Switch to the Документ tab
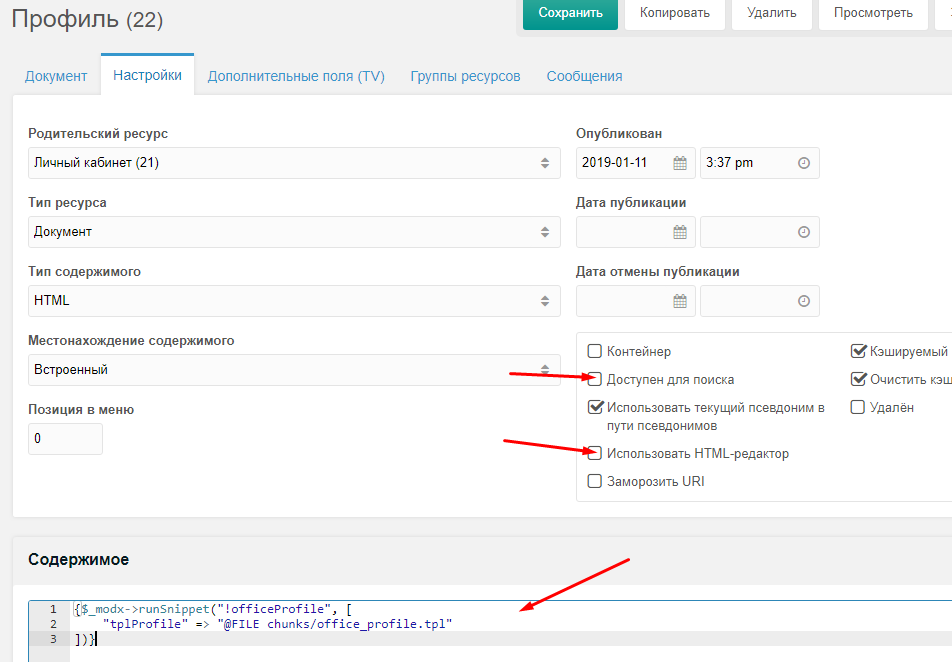952x662 pixels. pyautogui.click(x=56, y=77)
